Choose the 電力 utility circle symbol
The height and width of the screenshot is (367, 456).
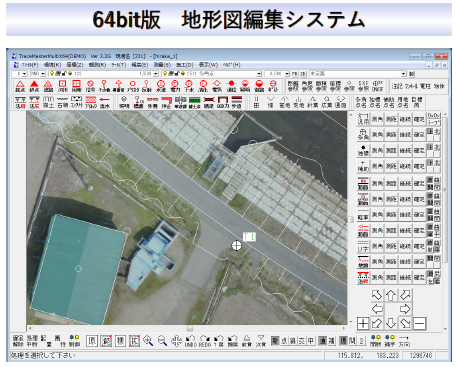click(175, 86)
